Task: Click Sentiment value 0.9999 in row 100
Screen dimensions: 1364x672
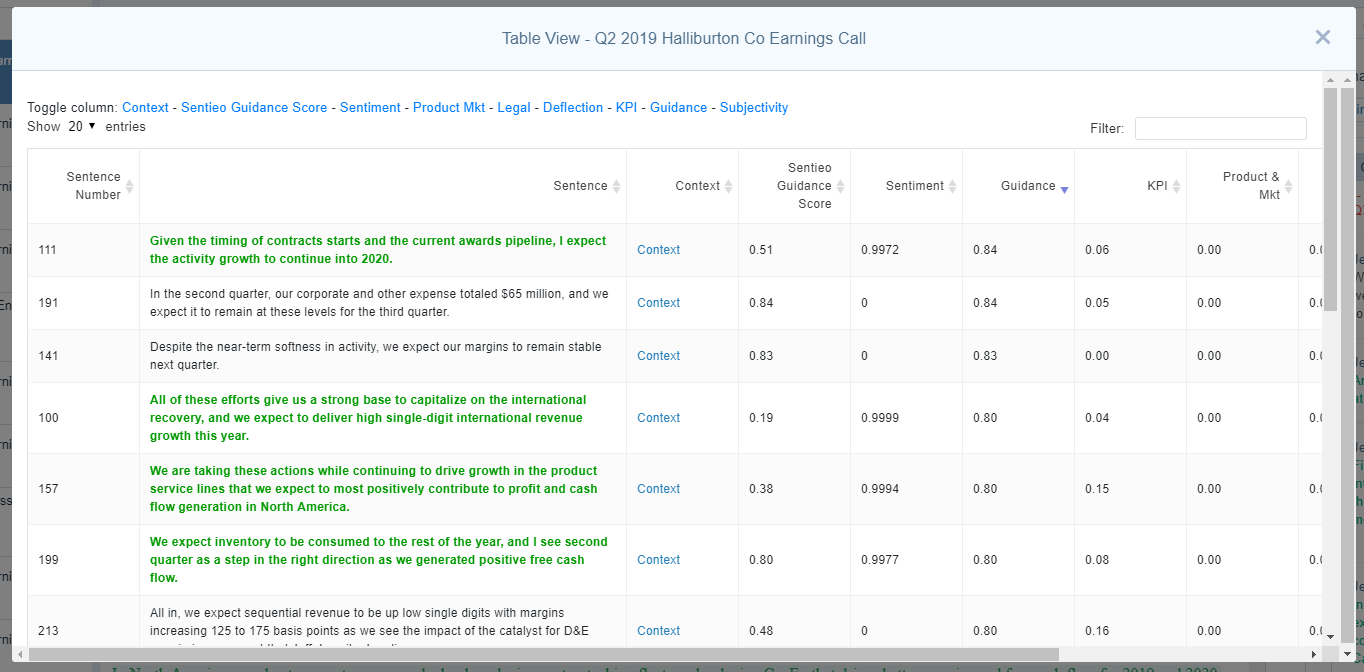Action: 880,418
